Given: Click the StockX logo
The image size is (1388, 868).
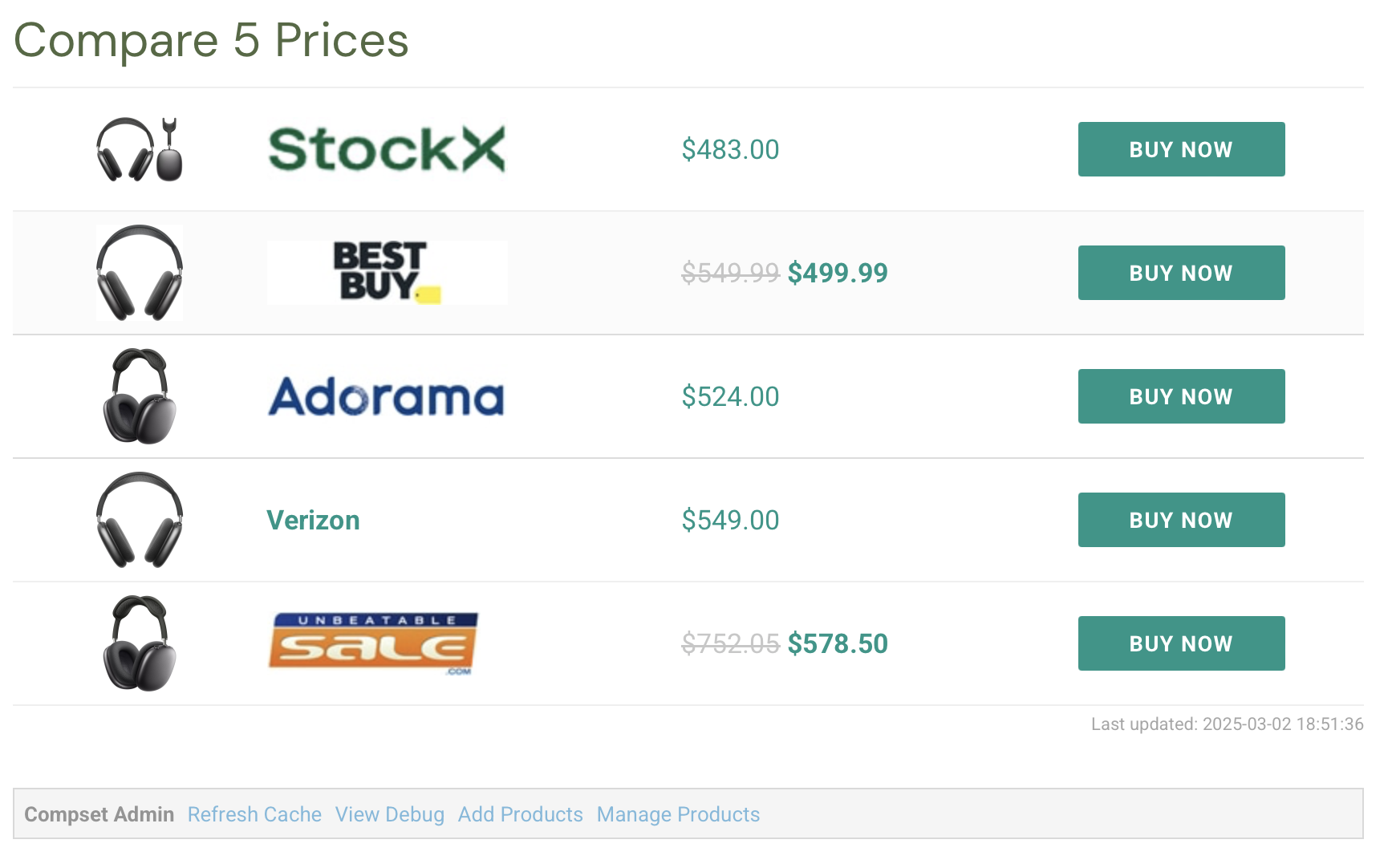Looking at the screenshot, I should point(387,149).
